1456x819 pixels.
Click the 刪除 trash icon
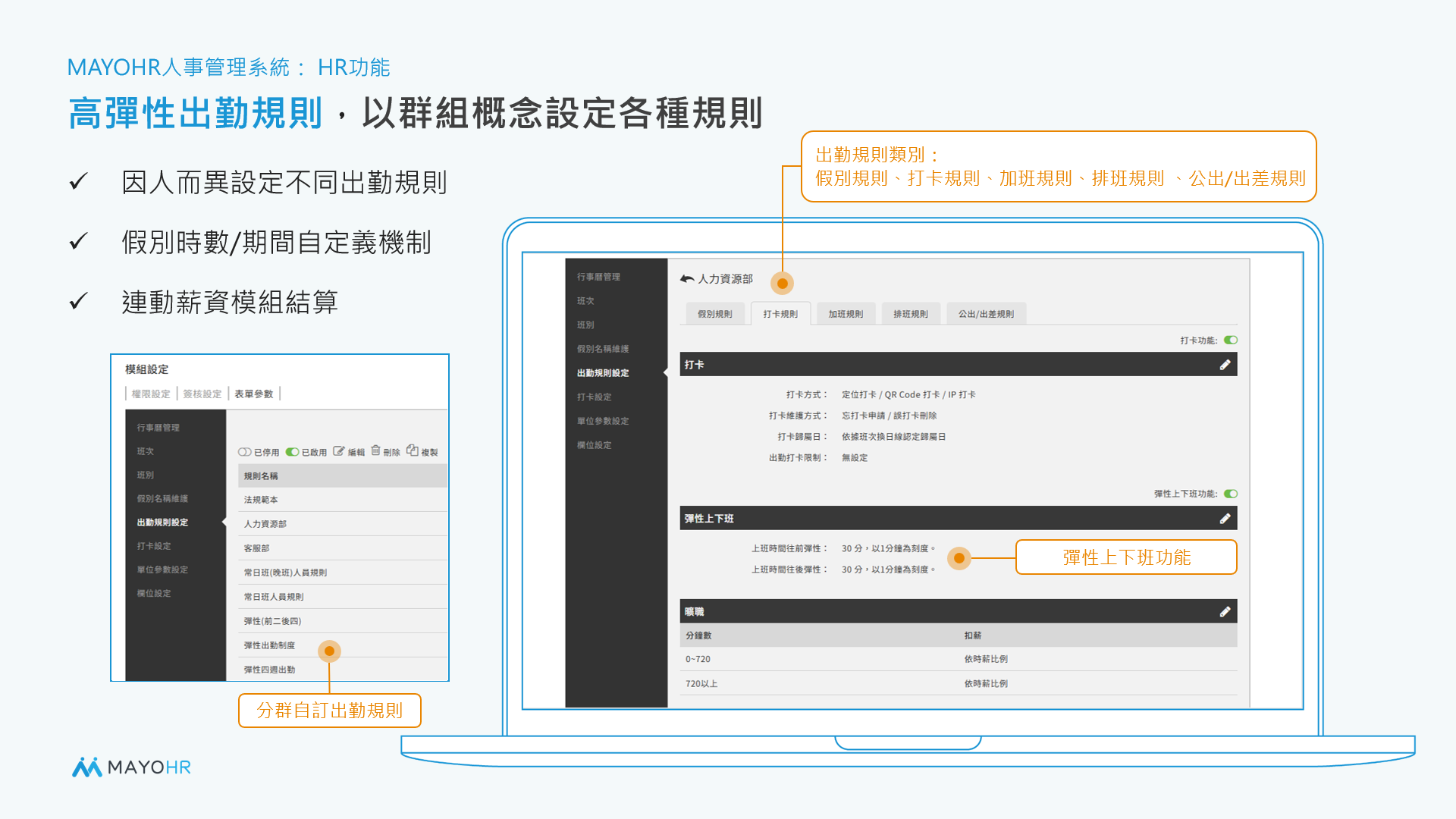pos(375,450)
